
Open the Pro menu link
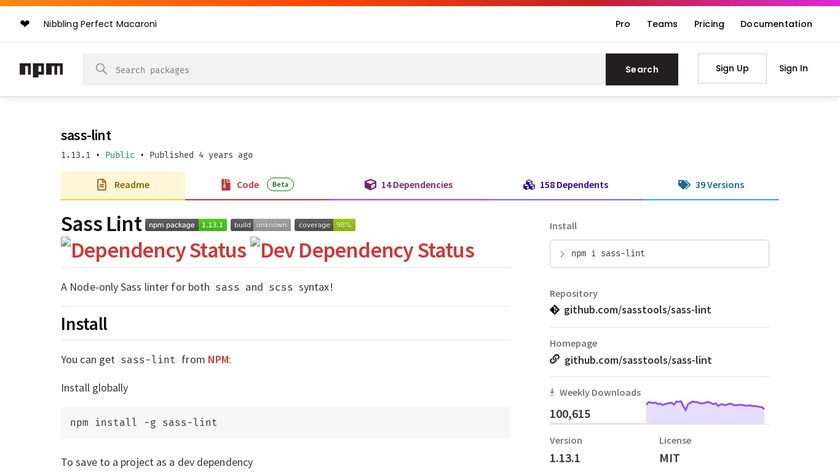[x=622, y=24]
